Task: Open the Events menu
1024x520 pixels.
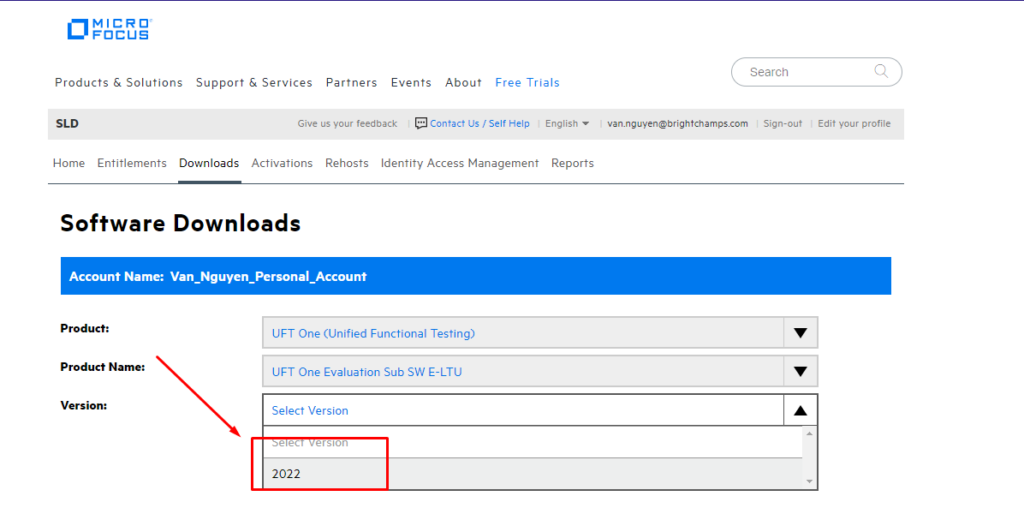Action: point(411,82)
